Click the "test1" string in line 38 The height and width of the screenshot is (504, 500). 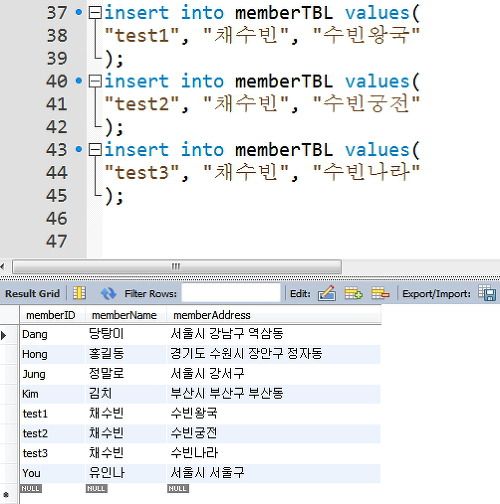tap(142, 35)
